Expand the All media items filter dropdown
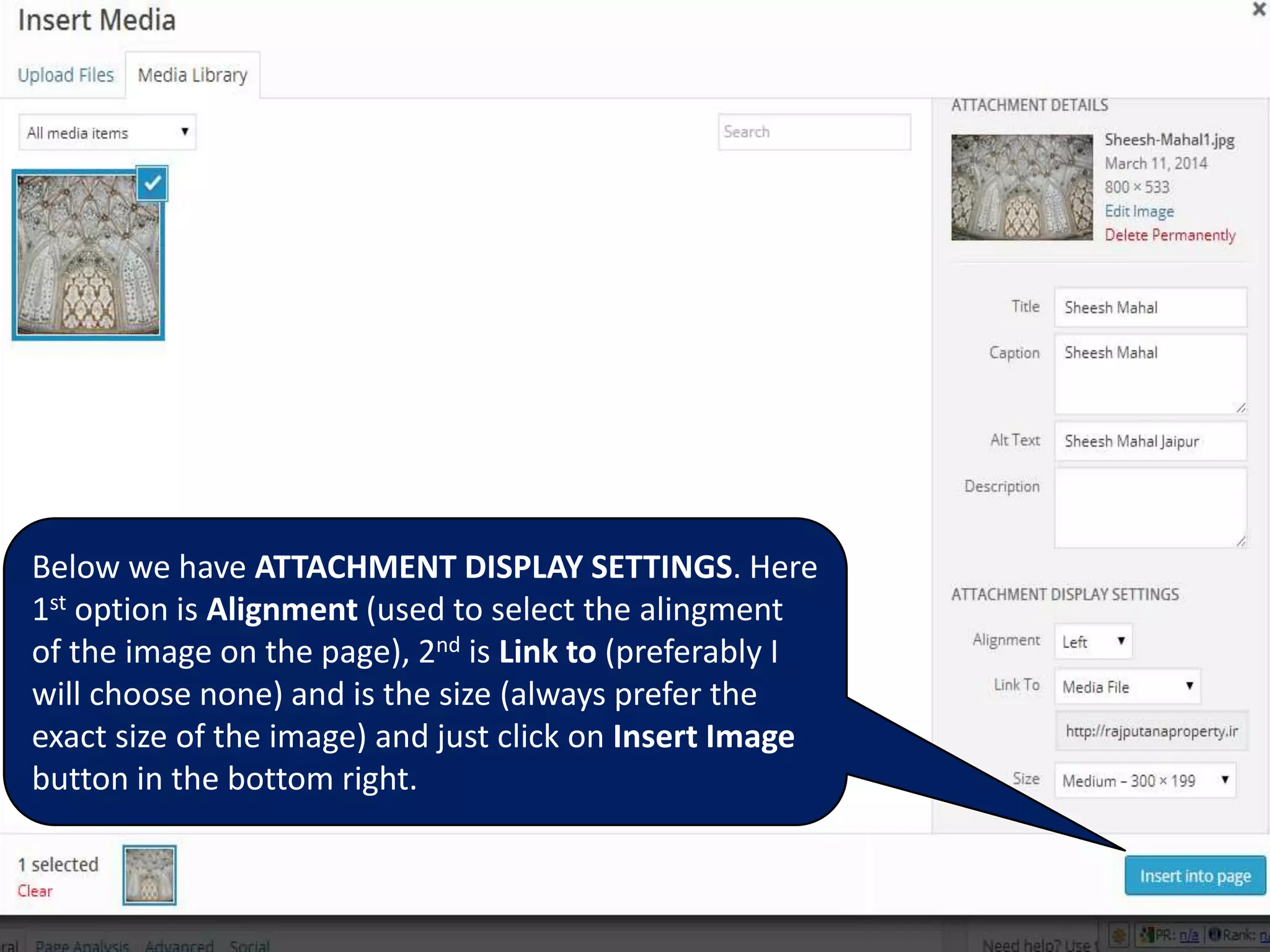1270x952 pixels. coord(107,132)
